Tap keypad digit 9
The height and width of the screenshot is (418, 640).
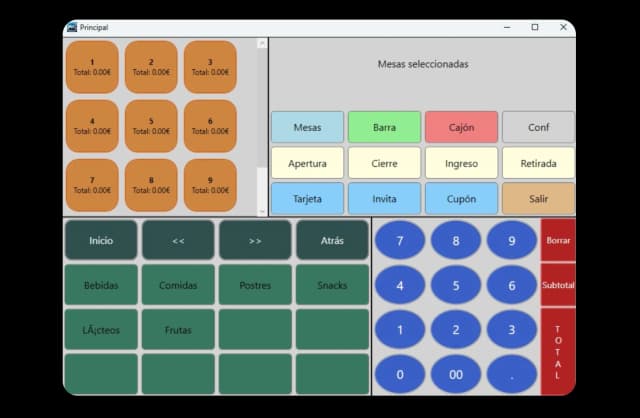(511, 240)
